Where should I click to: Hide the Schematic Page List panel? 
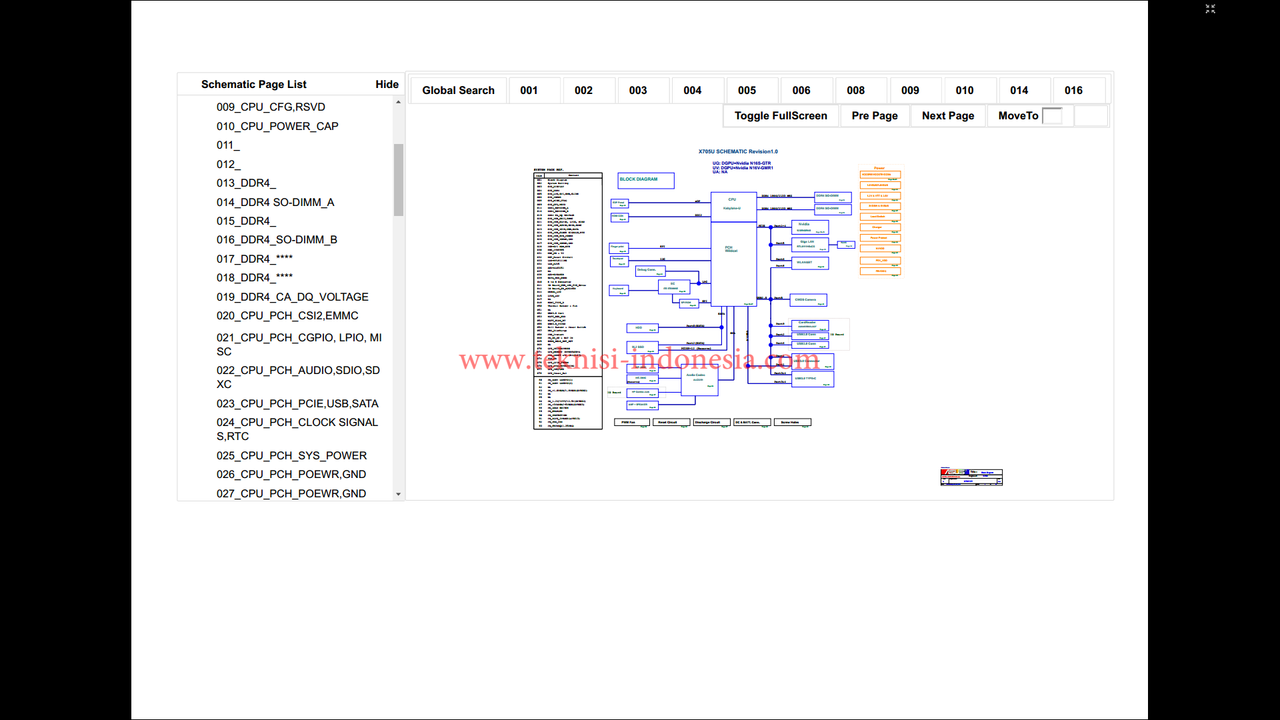(x=387, y=84)
